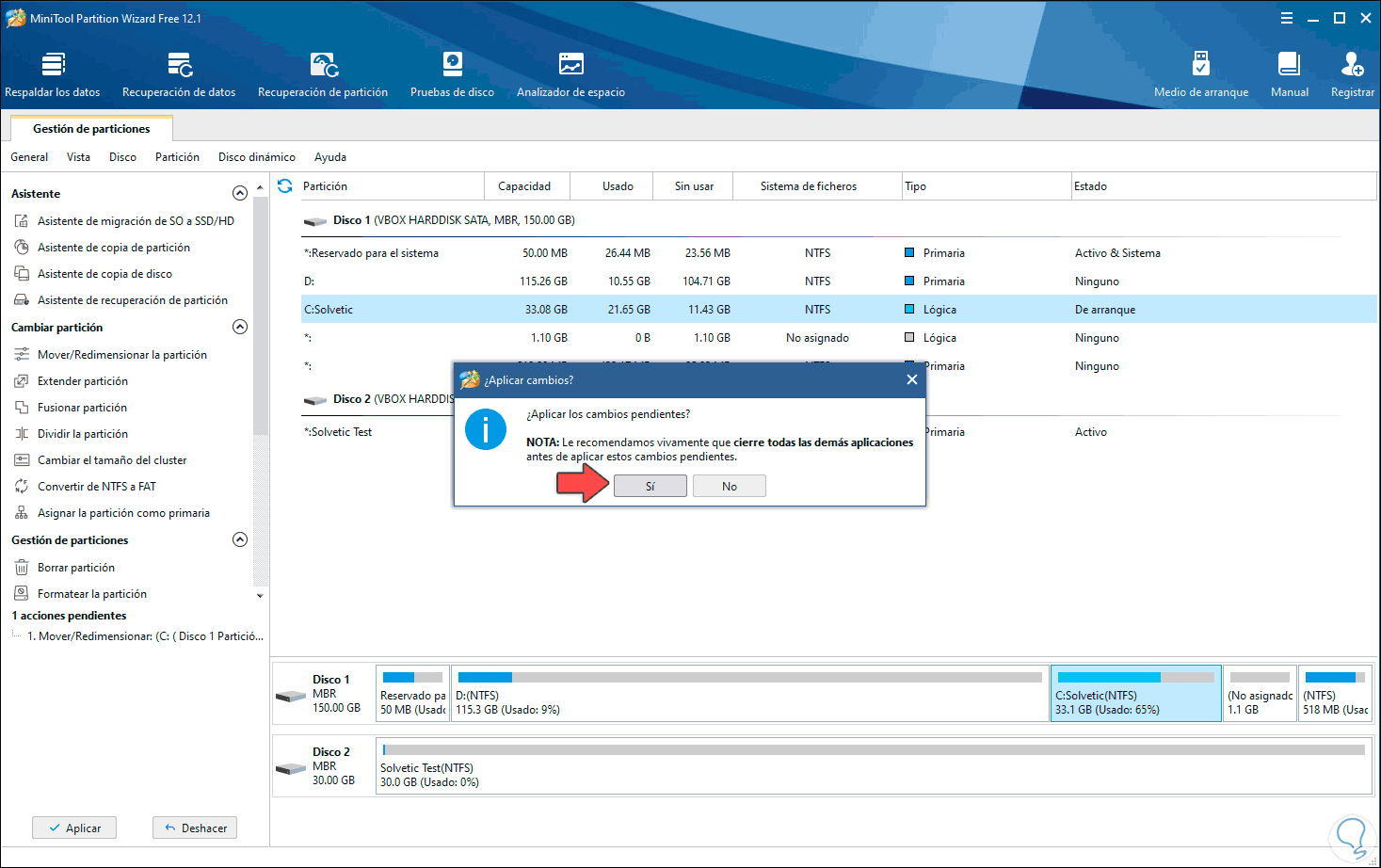The image size is (1381, 868).
Task: Select D:(NTFS) block in disk map
Action: [x=749, y=694]
